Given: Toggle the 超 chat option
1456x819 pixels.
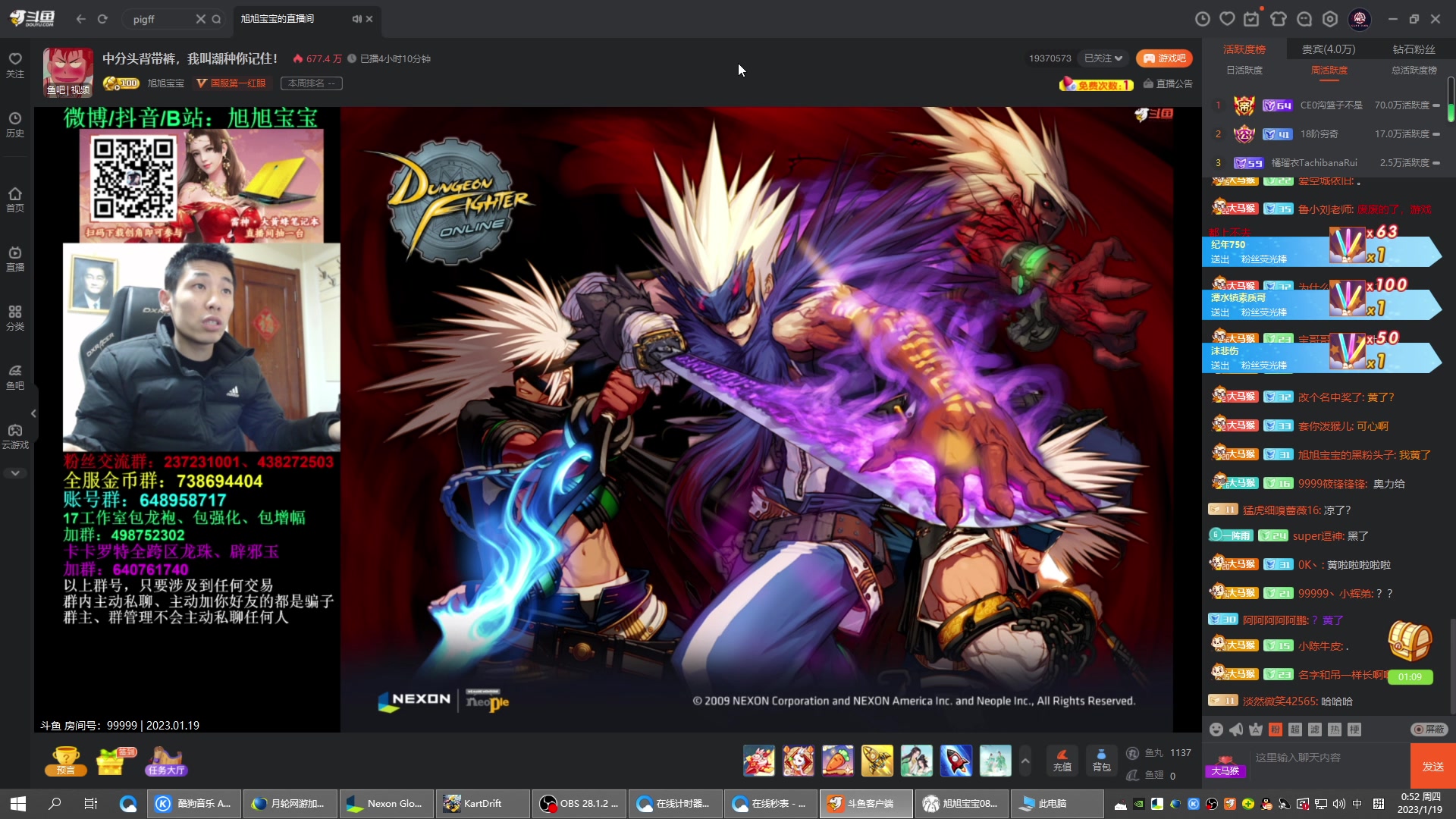Looking at the screenshot, I should [1295, 730].
